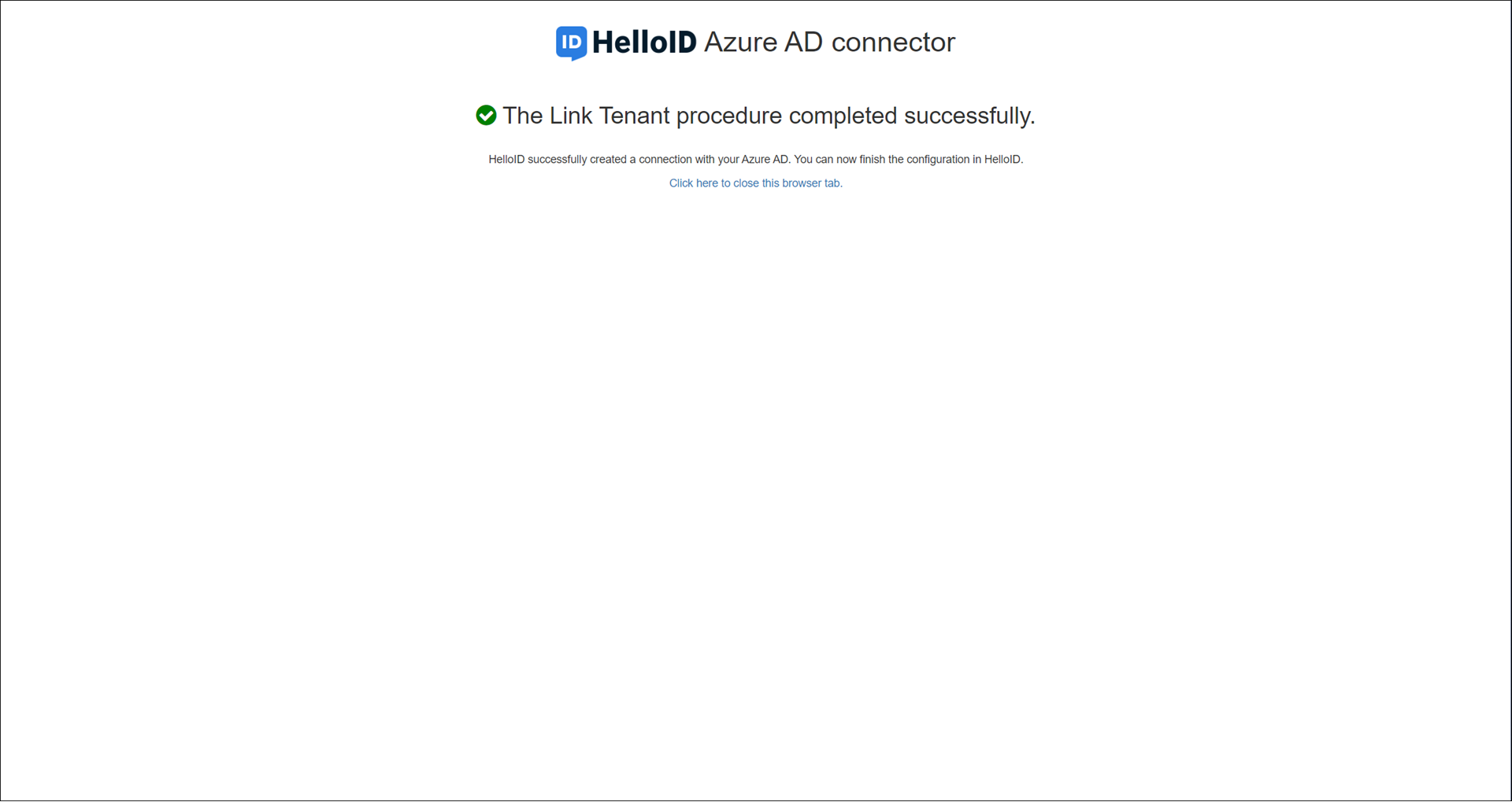Click 'configuration in HelloID.' in the description

pyautogui.click(x=965, y=160)
